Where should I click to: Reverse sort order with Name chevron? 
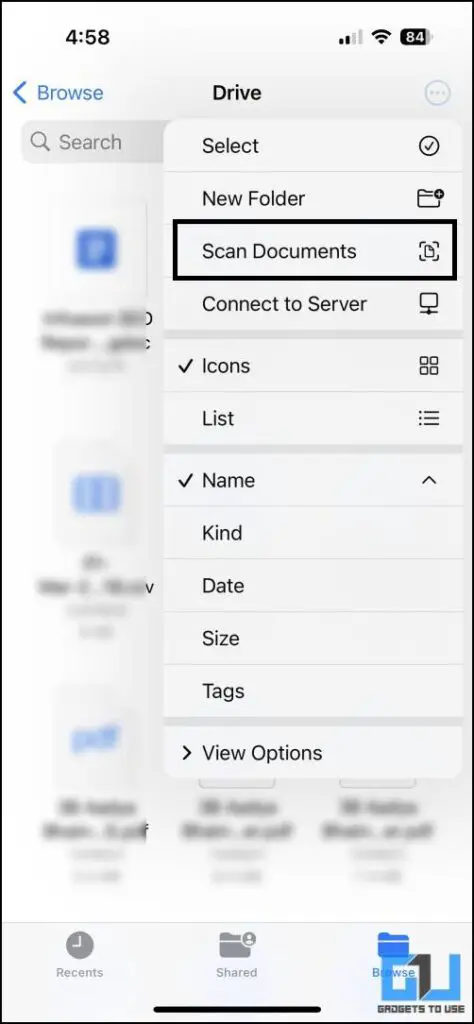[429, 480]
